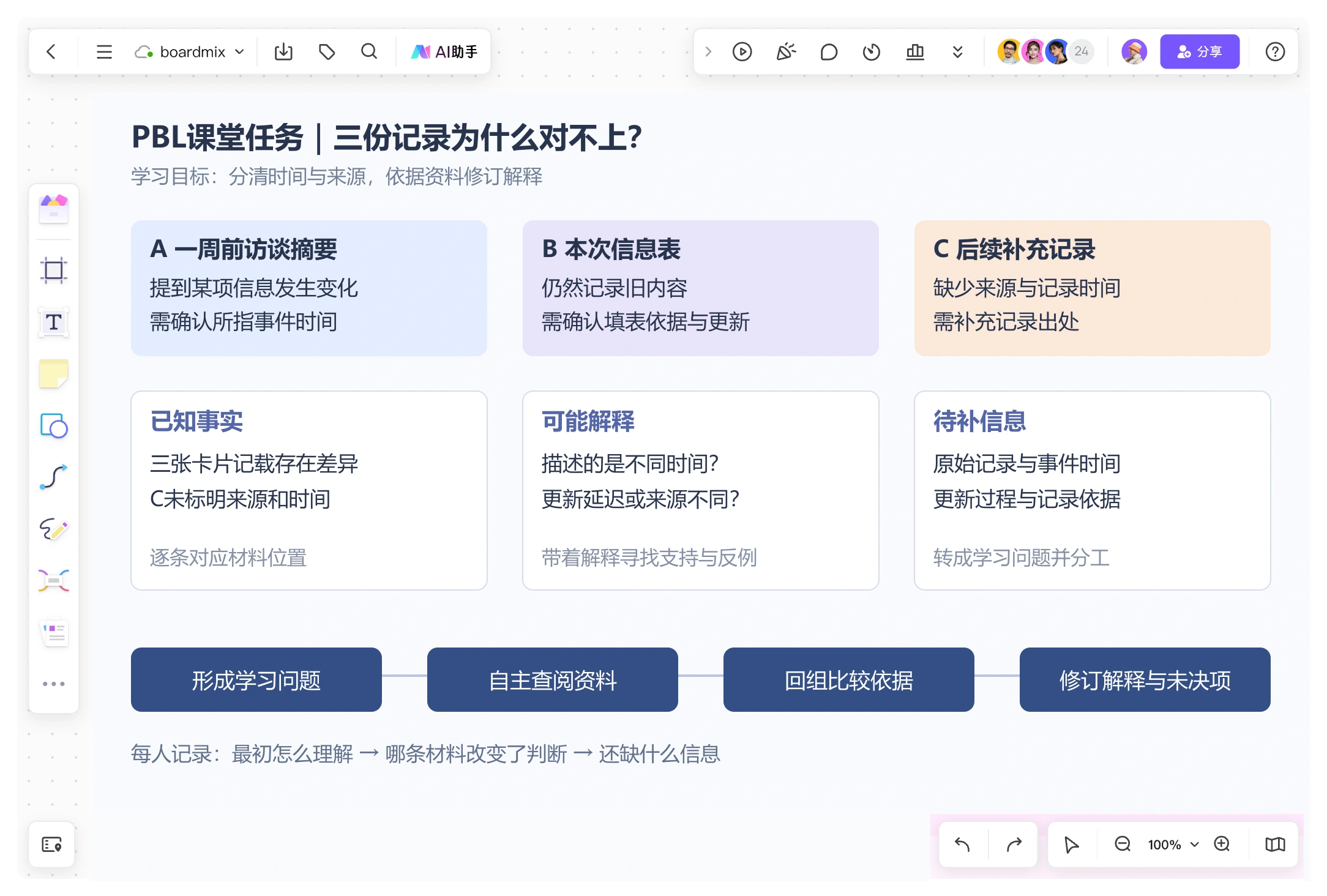Image resolution: width=1327 pixels, height=896 pixels.
Task: Toggle the minimap icon
Action: pyautogui.click(x=1275, y=845)
